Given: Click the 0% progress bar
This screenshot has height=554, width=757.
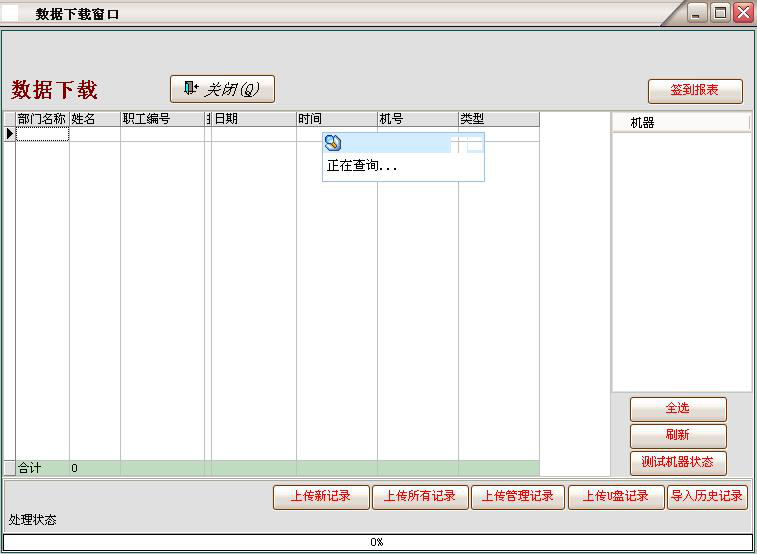Looking at the screenshot, I should 377,542.
